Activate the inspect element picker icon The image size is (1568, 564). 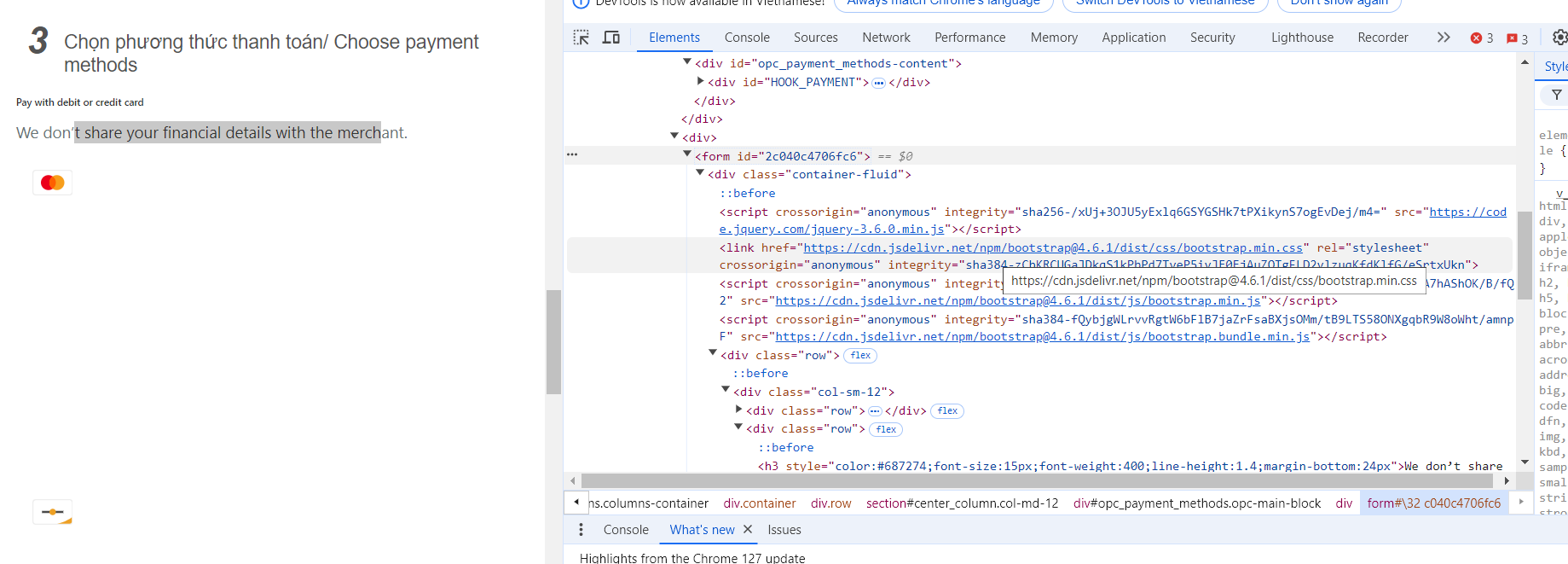[x=581, y=38]
